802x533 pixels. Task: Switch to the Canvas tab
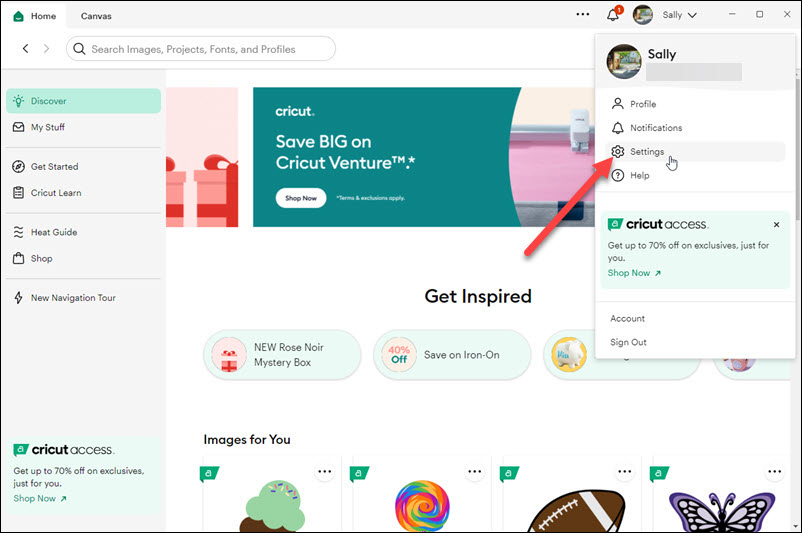click(x=96, y=16)
